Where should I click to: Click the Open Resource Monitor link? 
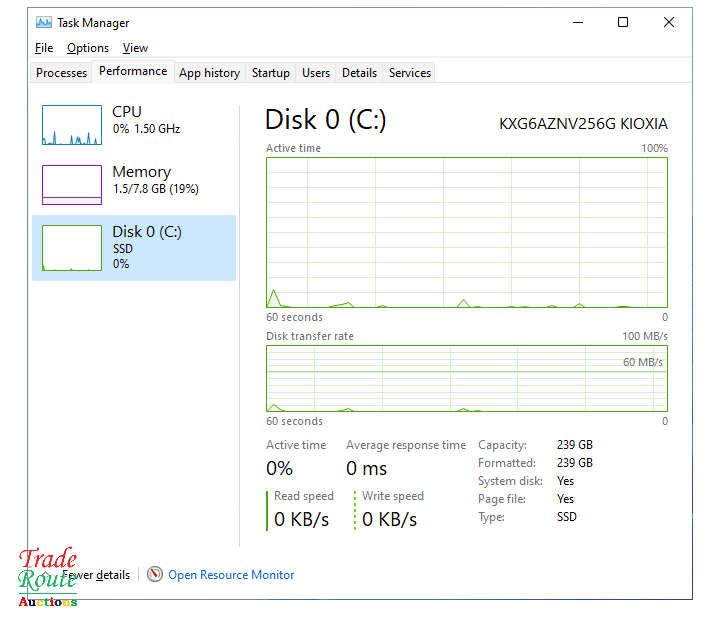(x=231, y=575)
